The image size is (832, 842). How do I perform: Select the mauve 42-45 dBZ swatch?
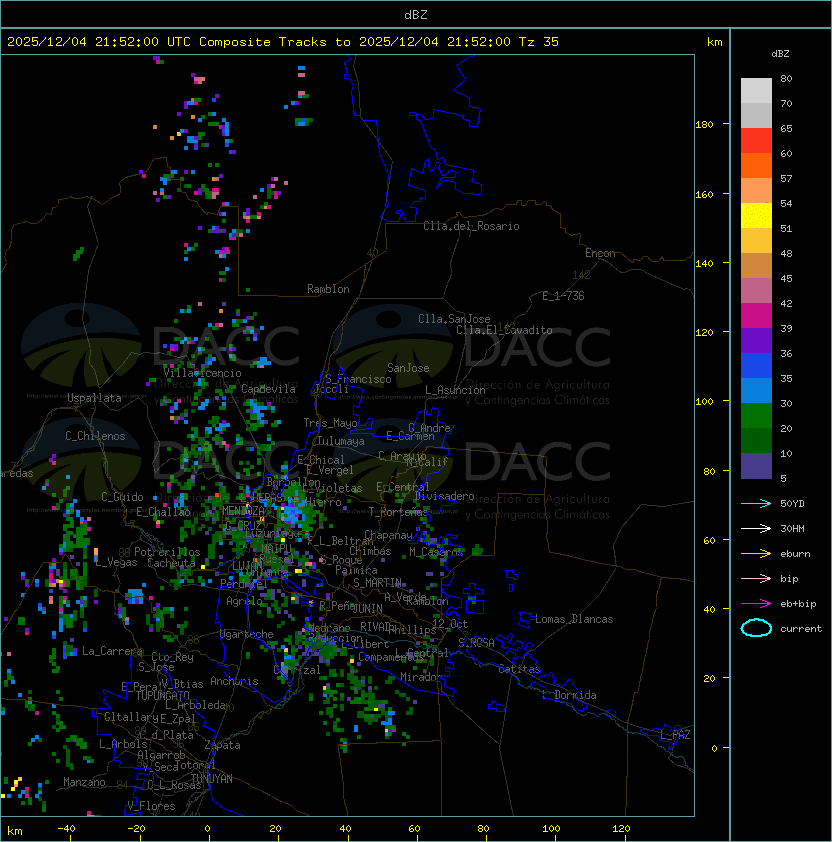pyautogui.click(x=756, y=291)
